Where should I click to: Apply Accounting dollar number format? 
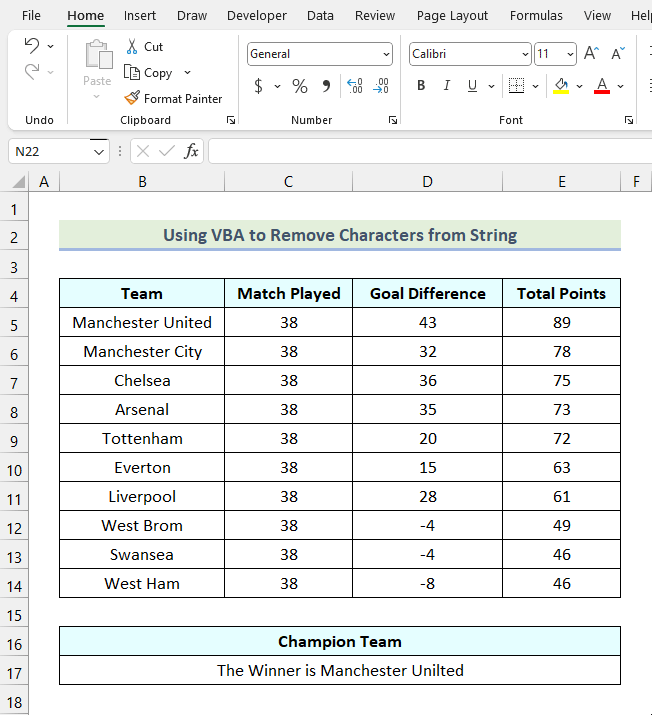point(259,86)
